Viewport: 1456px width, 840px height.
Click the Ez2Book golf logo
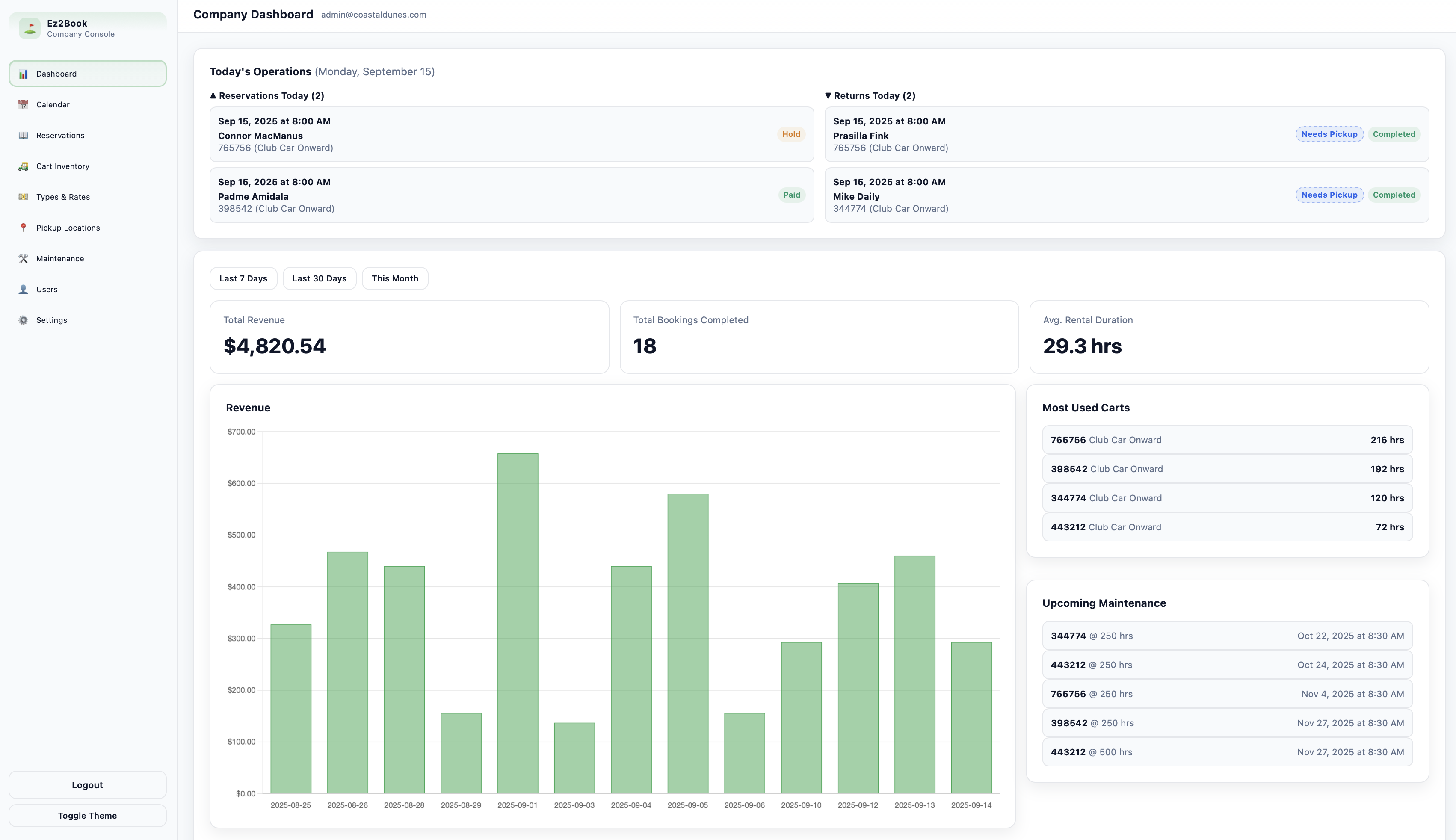pos(30,28)
